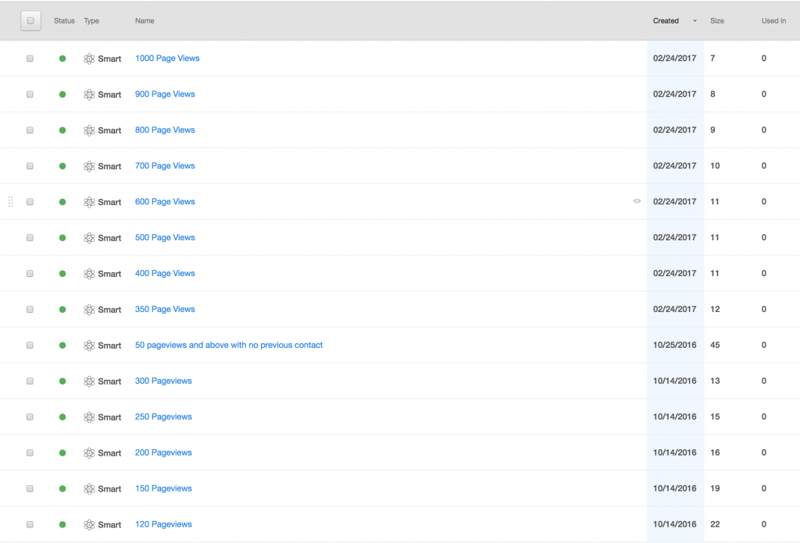The width and height of the screenshot is (800, 543).
Task: Open the 300 Pageviews list
Action: pos(163,381)
